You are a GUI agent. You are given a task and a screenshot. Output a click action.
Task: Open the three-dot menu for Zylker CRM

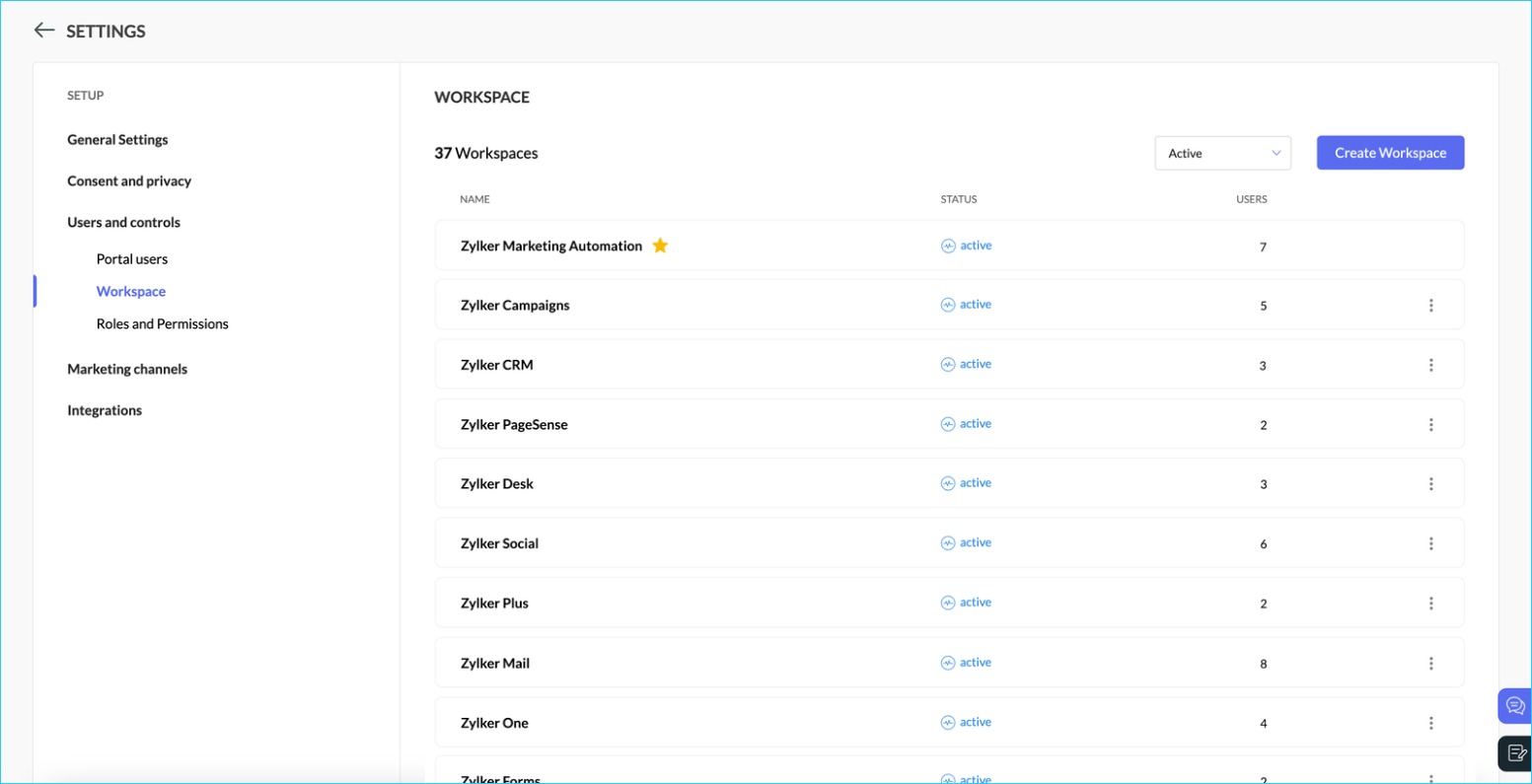tap(1430, 365)
